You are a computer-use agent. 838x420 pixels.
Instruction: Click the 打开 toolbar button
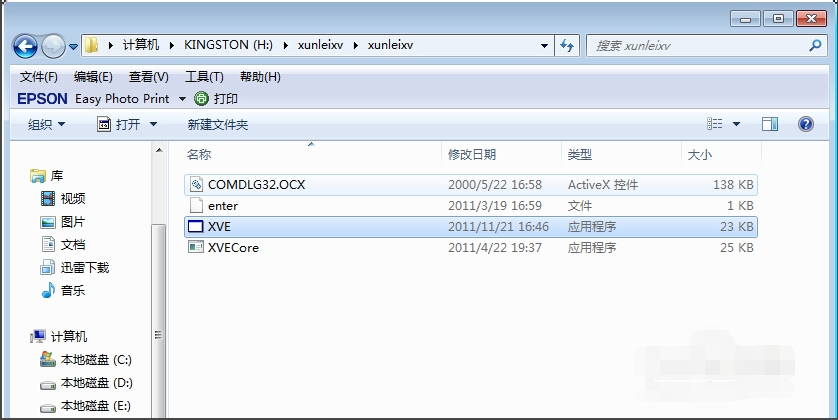click(119, 125)
